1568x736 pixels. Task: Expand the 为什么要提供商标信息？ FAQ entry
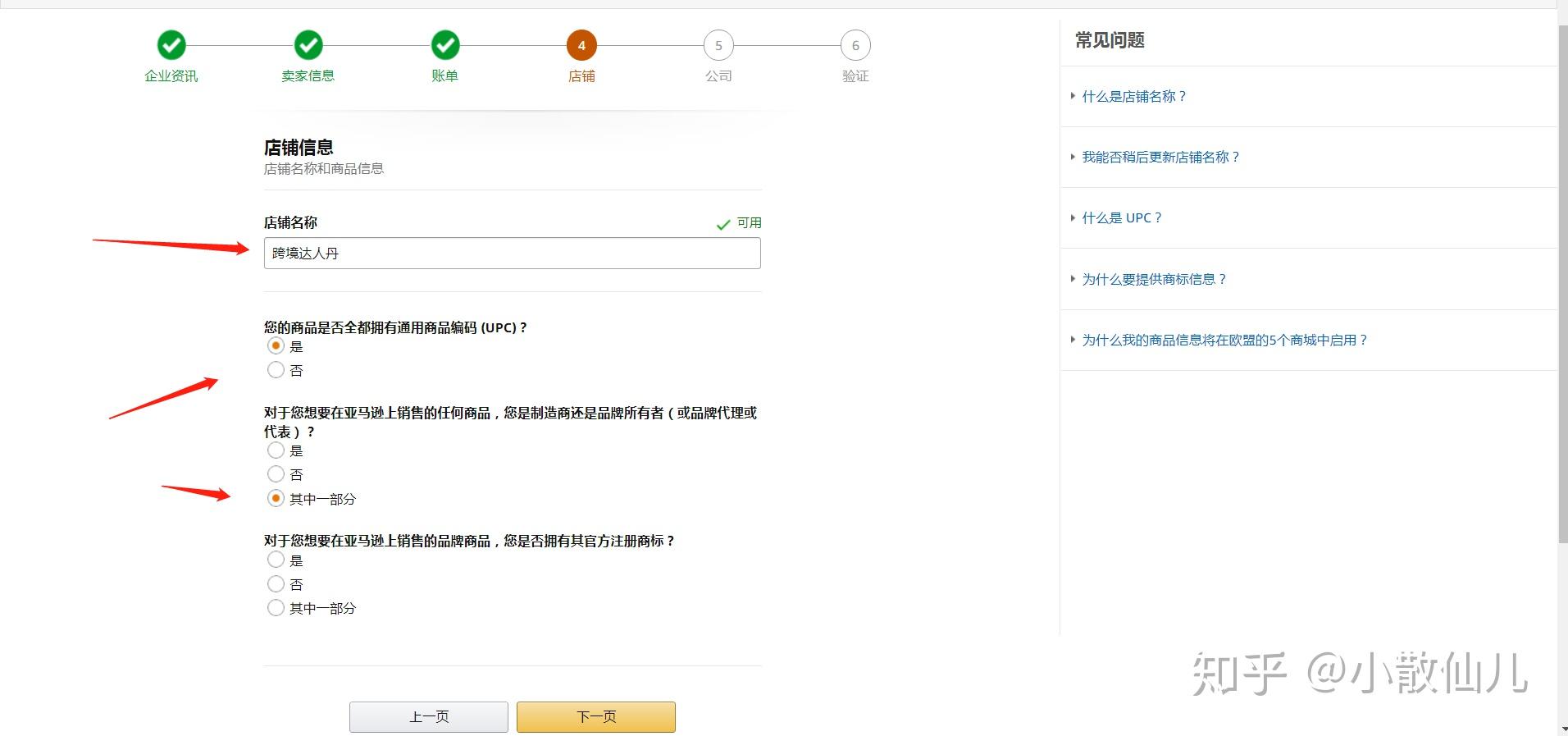(x=1154, y=280)
